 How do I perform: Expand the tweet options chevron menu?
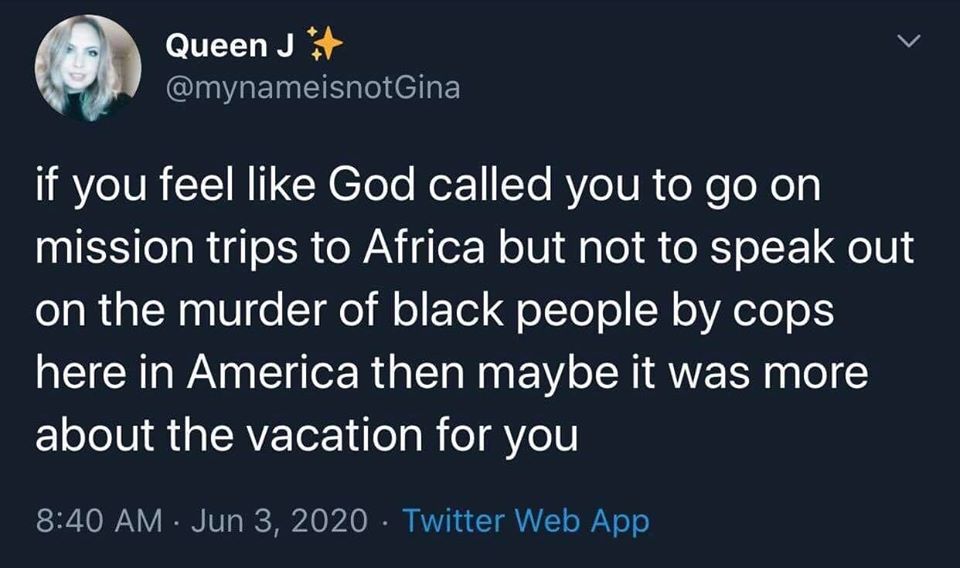907,44
